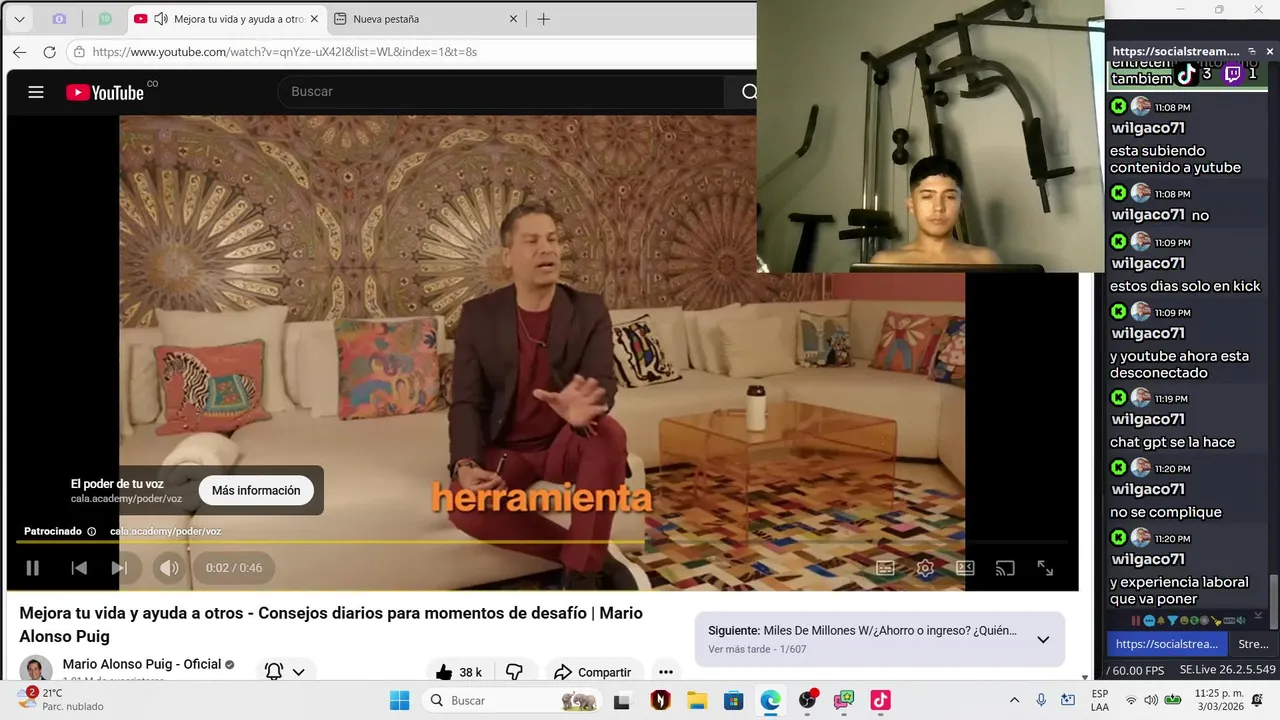Skip to the previous video

[79, 568]
